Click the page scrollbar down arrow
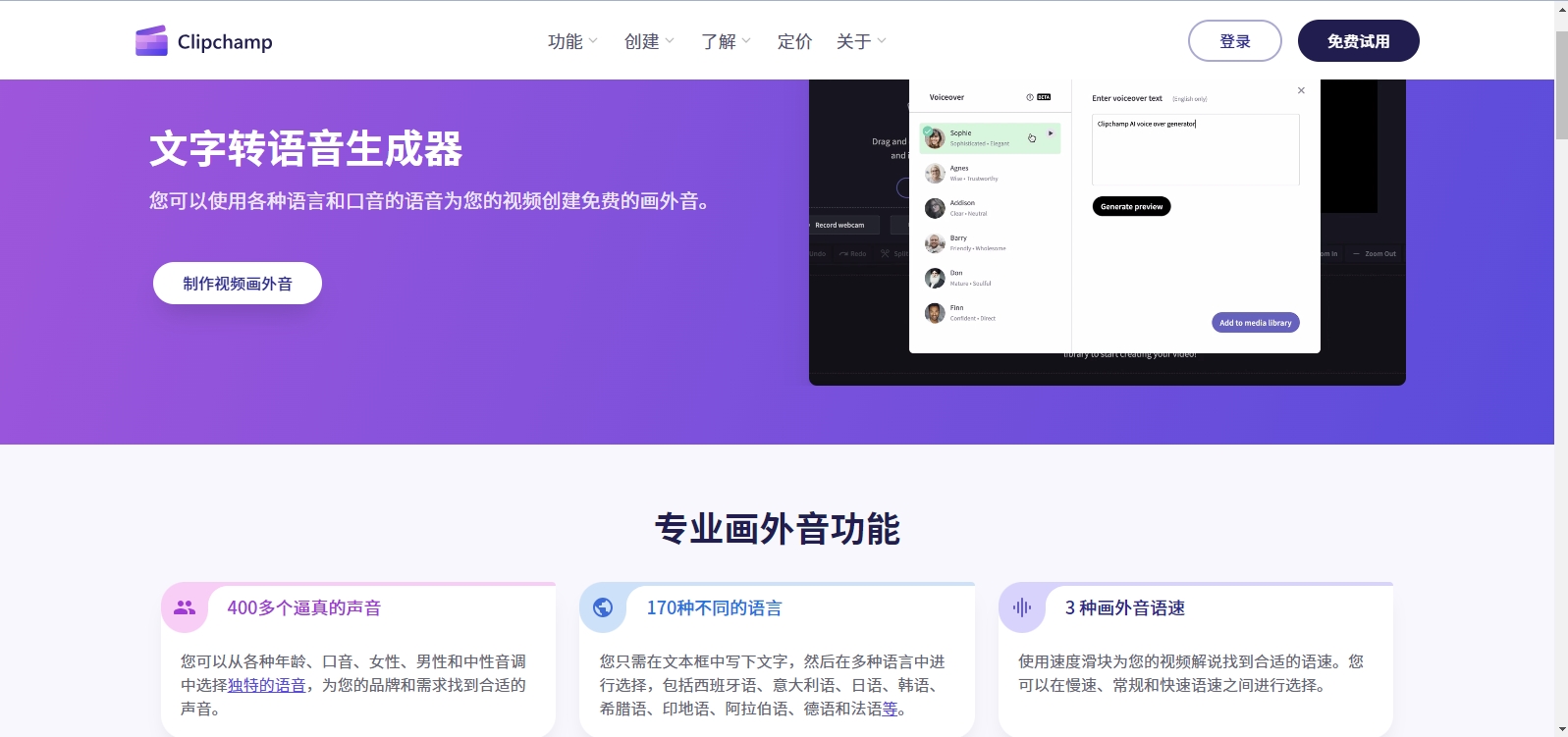The image size is (1568, 737). (1561, 728)
